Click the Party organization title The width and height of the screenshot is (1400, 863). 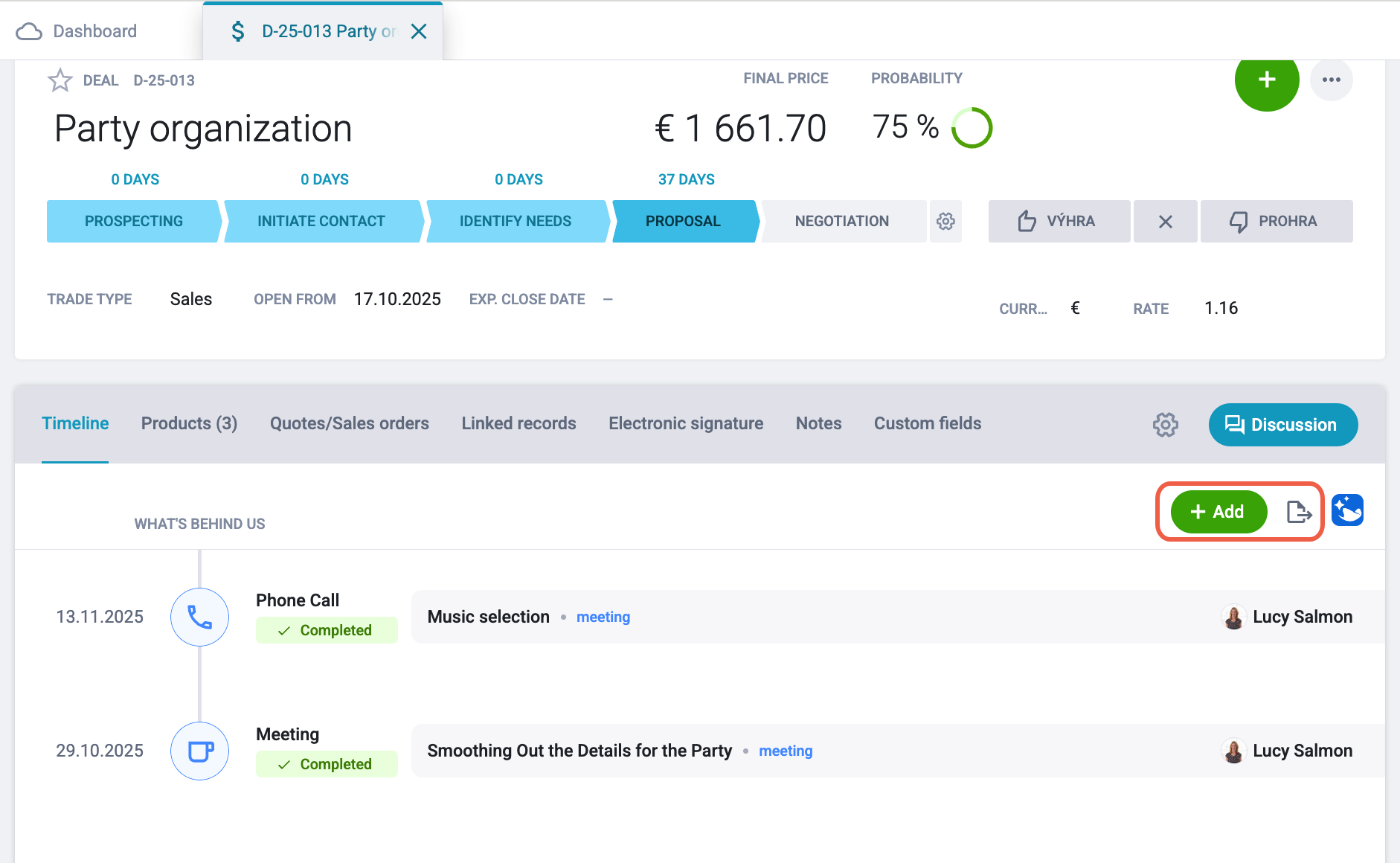pos(203,128)
